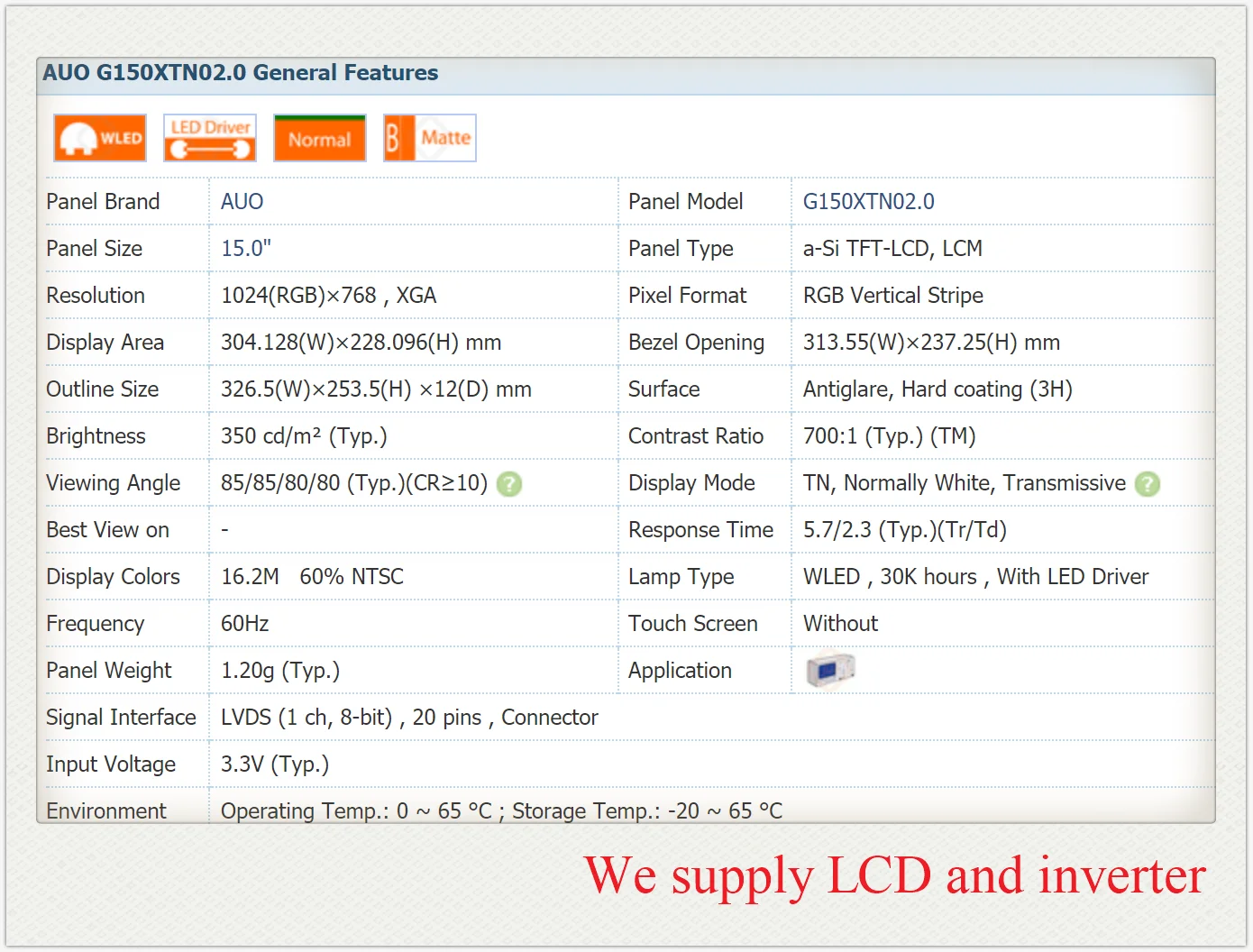Viewport: 1253px width, 952px height.
Task: Select the Operating Temp environment text
Action: coord(357,810)
